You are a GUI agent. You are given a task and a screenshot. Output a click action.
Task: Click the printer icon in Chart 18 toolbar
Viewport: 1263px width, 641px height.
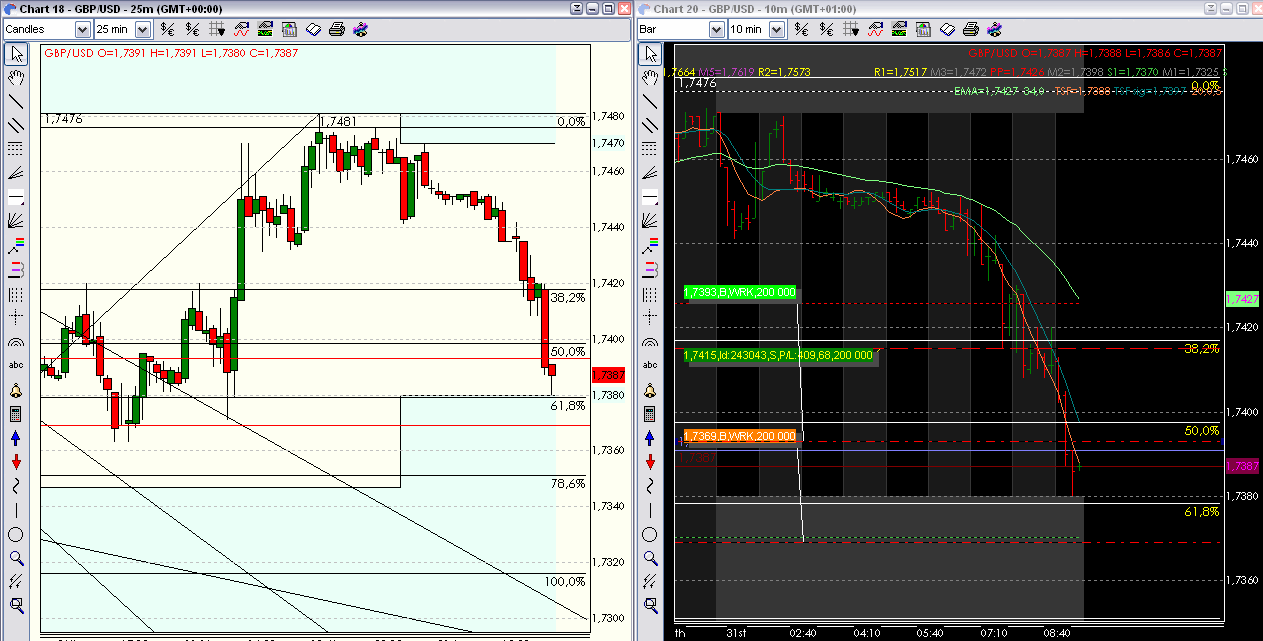pyautogui.click(x=336, y=29)
